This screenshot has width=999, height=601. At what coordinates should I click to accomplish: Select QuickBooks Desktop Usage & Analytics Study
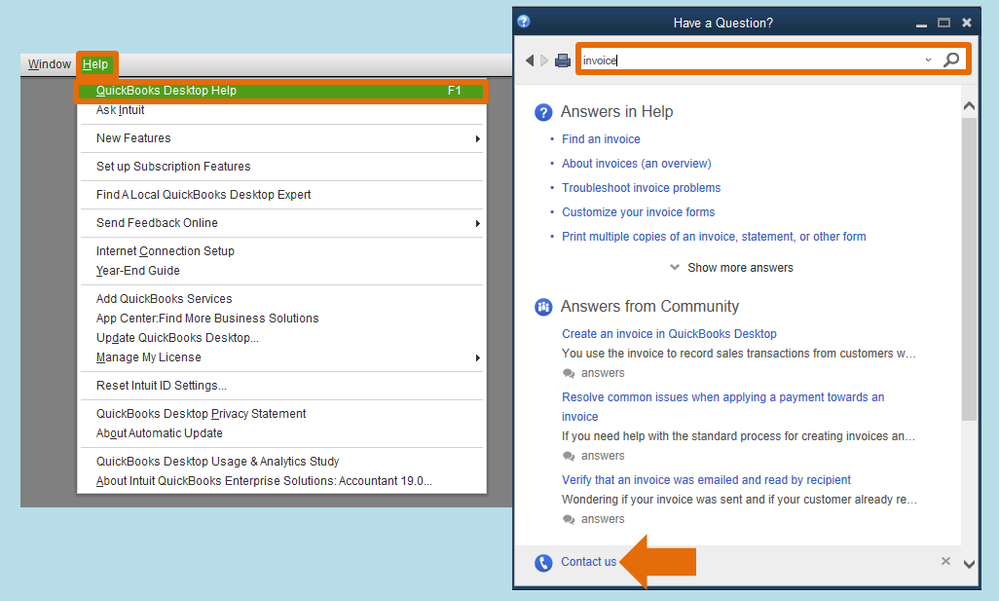pyautogui.click(x=282, y=461)
